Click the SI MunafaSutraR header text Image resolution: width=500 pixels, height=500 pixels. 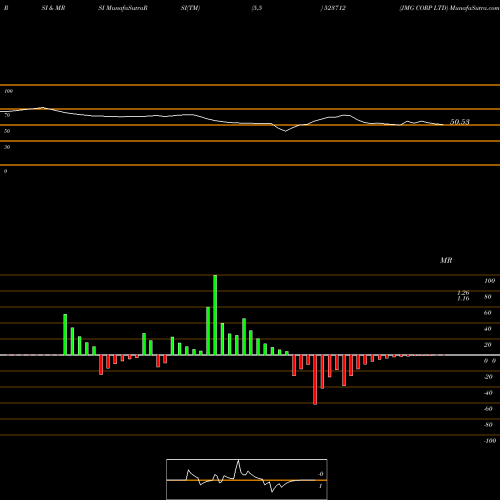(x=123, y=8)
